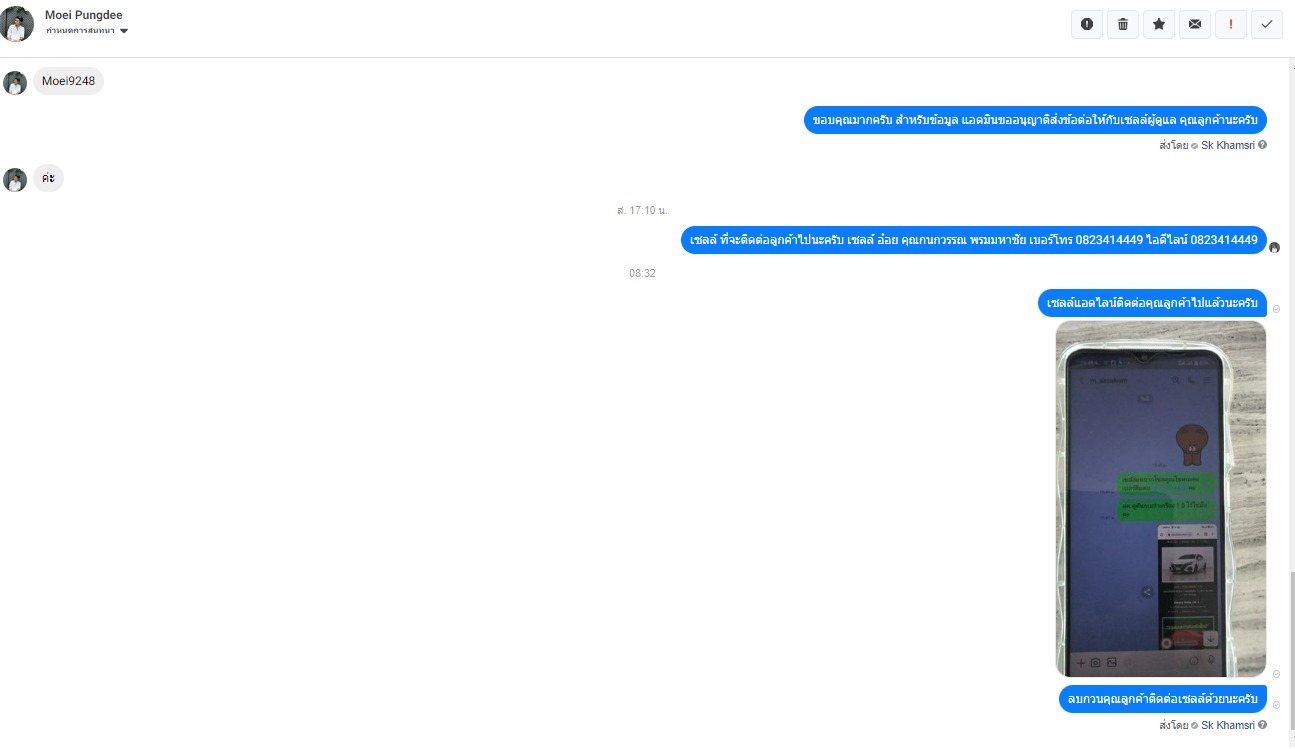1295x749 pixels.
Task: Delete conversation using the trash icon
Action: pos(1123,24)
